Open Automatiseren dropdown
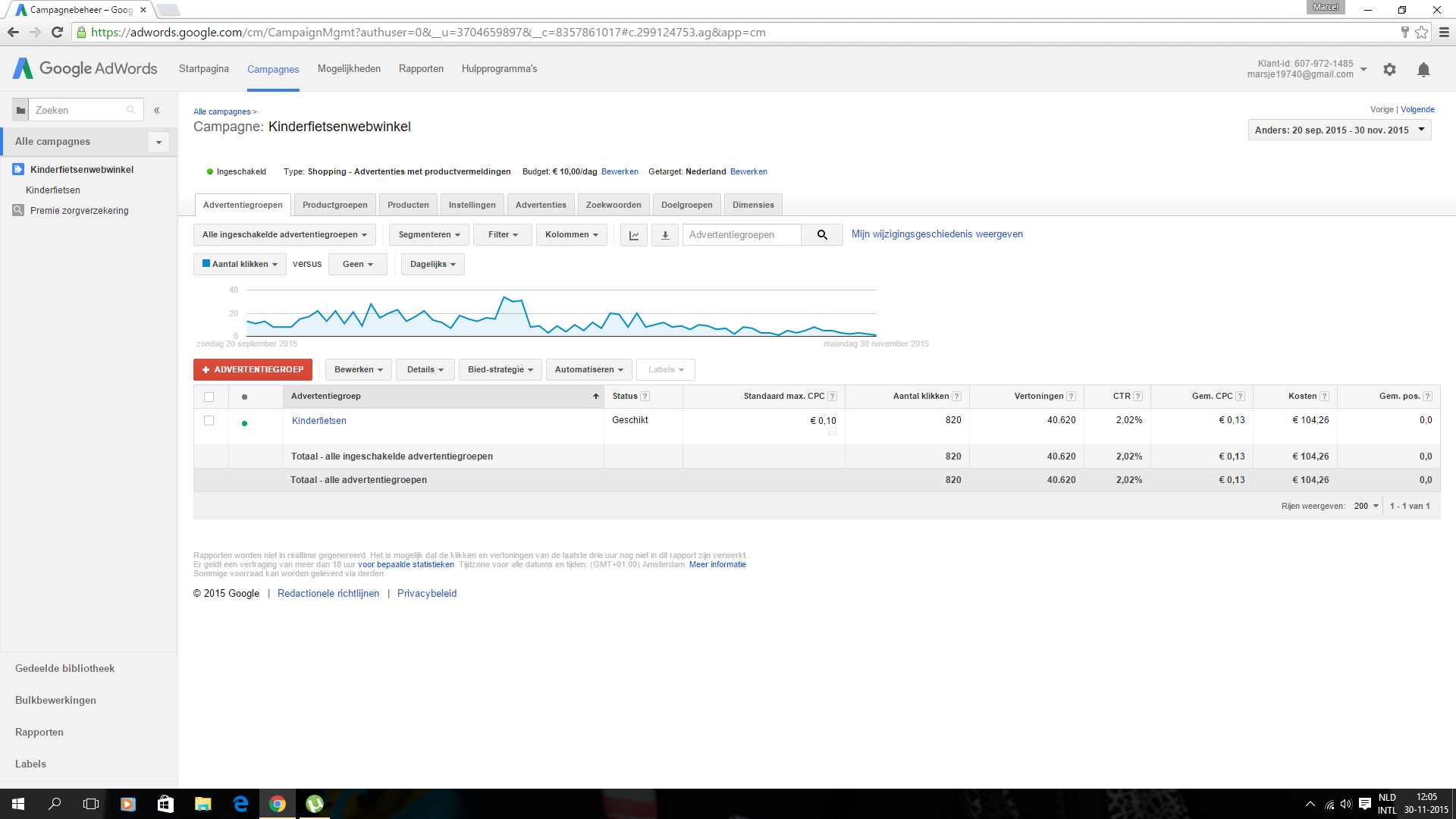Viewport: 1456px width, 819px height. tap(588, 369)
